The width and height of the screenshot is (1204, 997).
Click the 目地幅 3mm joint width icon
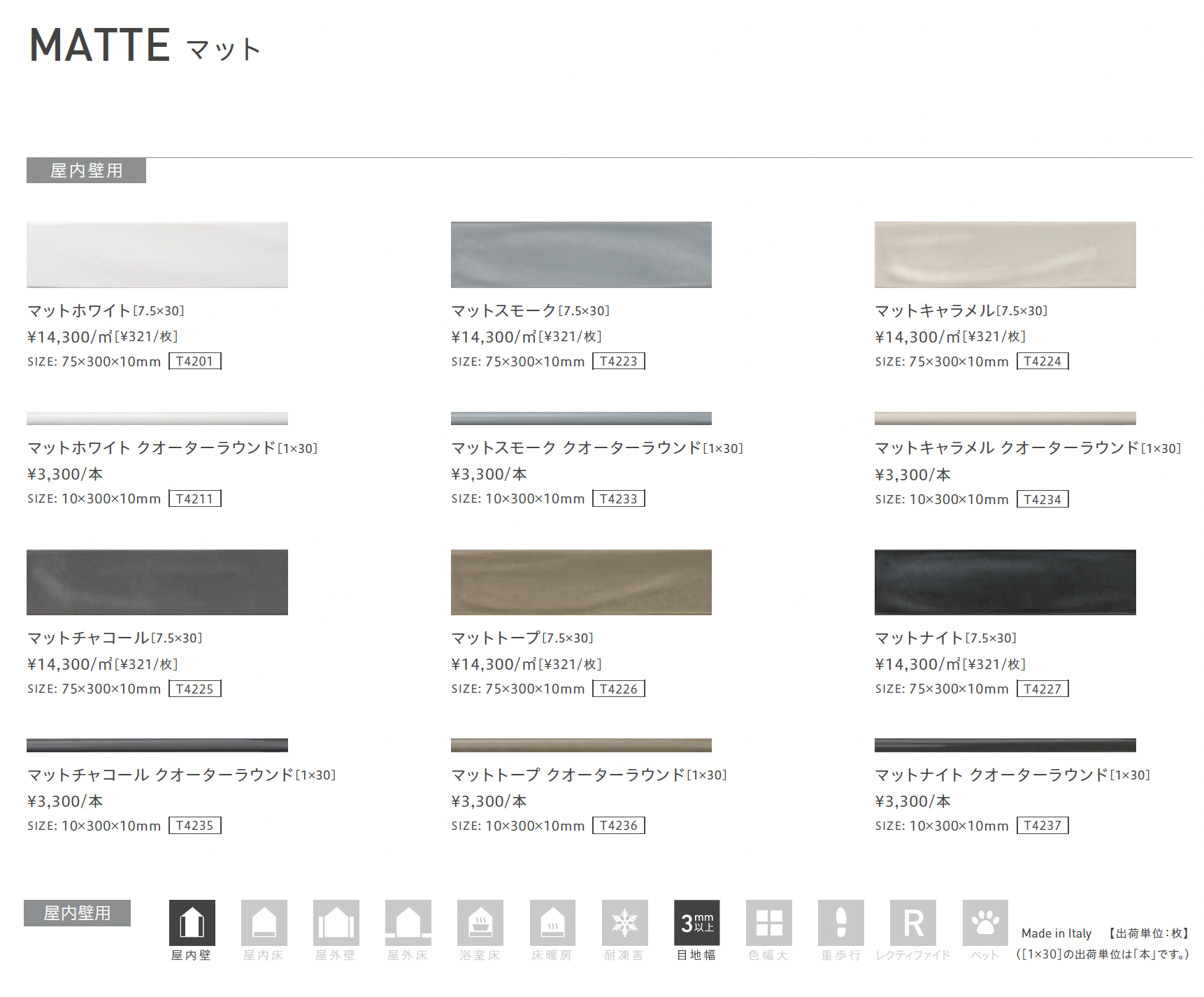[696, 922]
